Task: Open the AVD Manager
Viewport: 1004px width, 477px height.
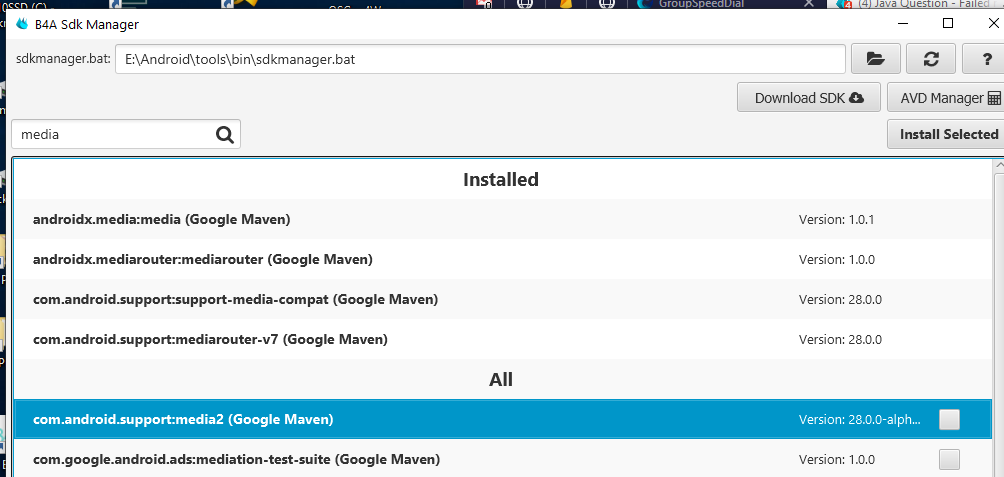Action: click(945, 98)
